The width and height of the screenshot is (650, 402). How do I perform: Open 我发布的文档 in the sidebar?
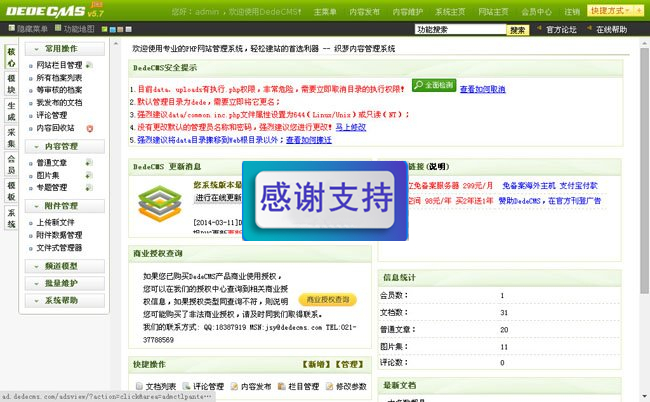coord(59,103)
